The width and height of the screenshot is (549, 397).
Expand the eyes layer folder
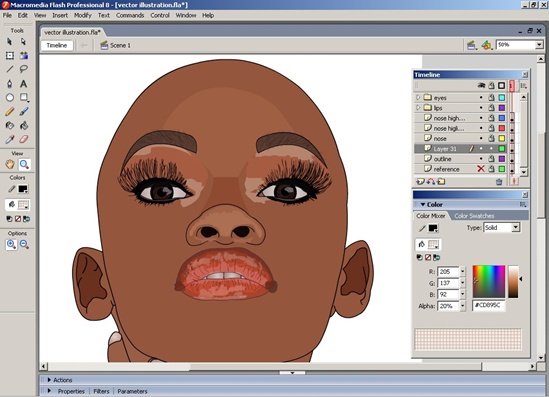418,97
